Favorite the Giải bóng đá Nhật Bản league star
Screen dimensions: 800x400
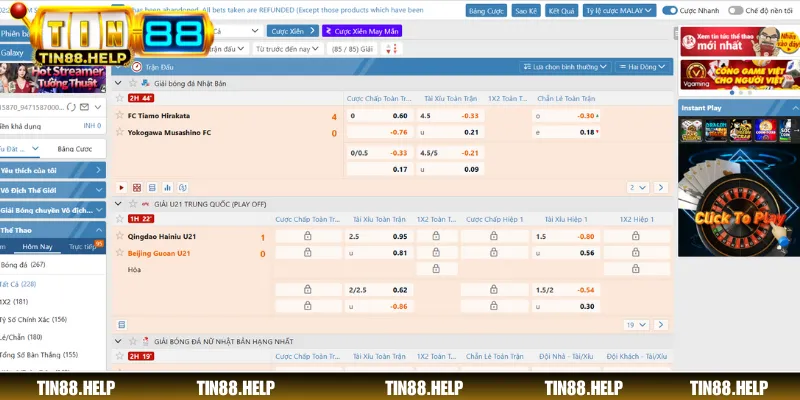(133, 83)
